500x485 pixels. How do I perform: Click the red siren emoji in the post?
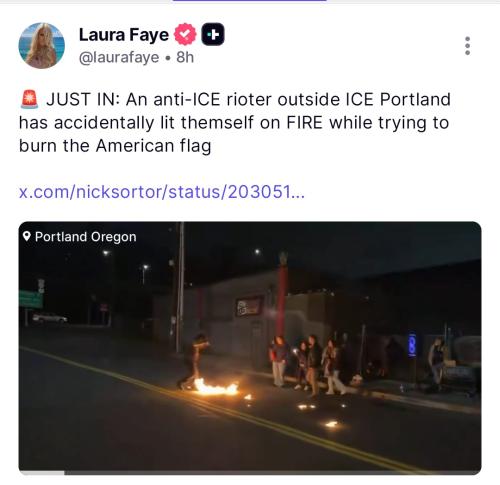point(29,99)
